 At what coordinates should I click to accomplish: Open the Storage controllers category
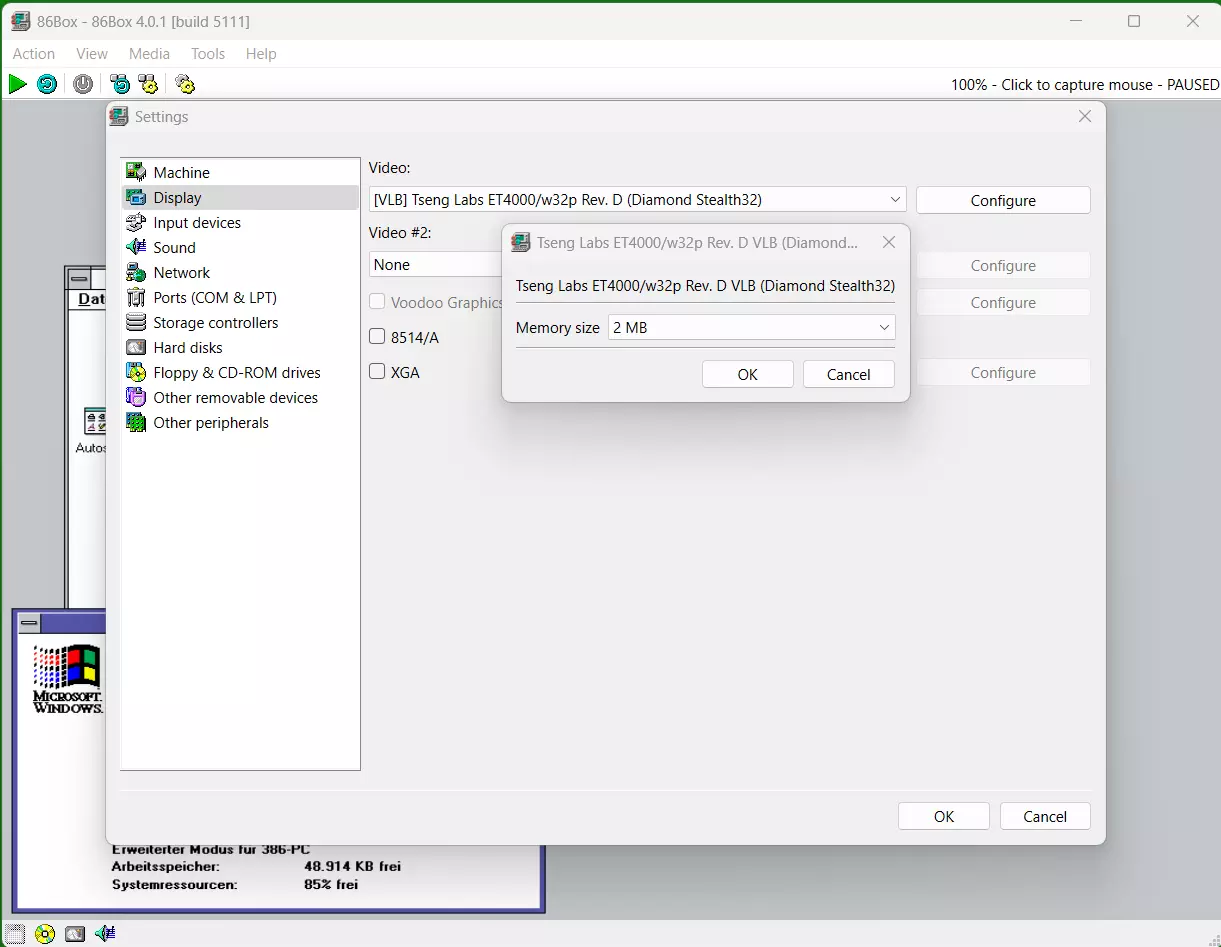click(x=240, y=322)
